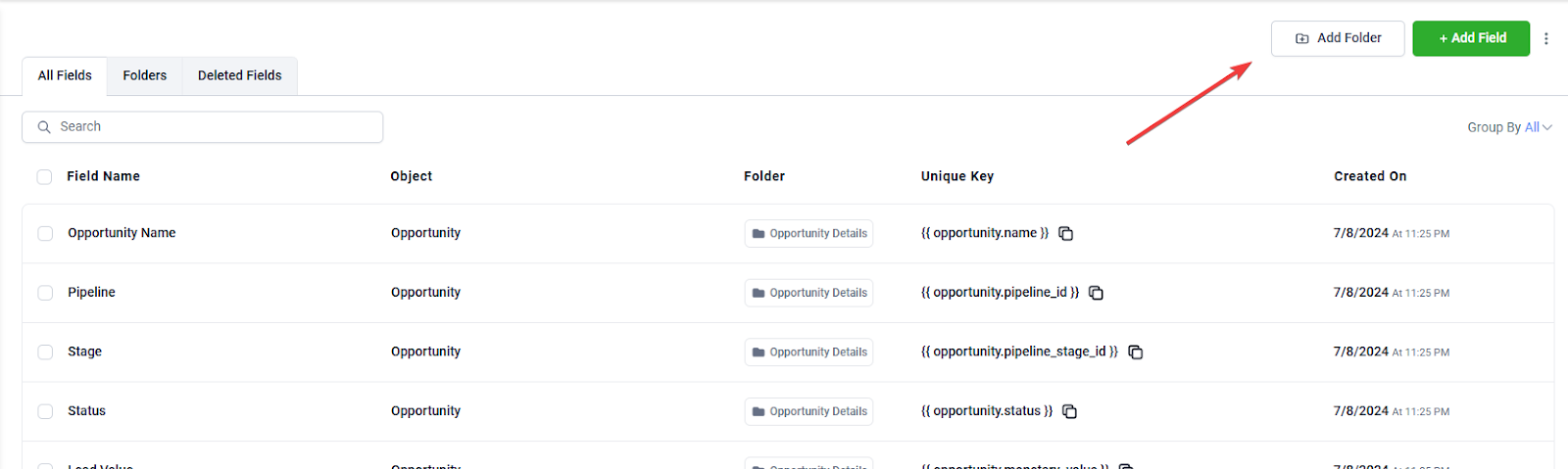This screenshot has width=1568, height=469.
Task: Open the Group By All dropdown
Action: point(1509,127)
